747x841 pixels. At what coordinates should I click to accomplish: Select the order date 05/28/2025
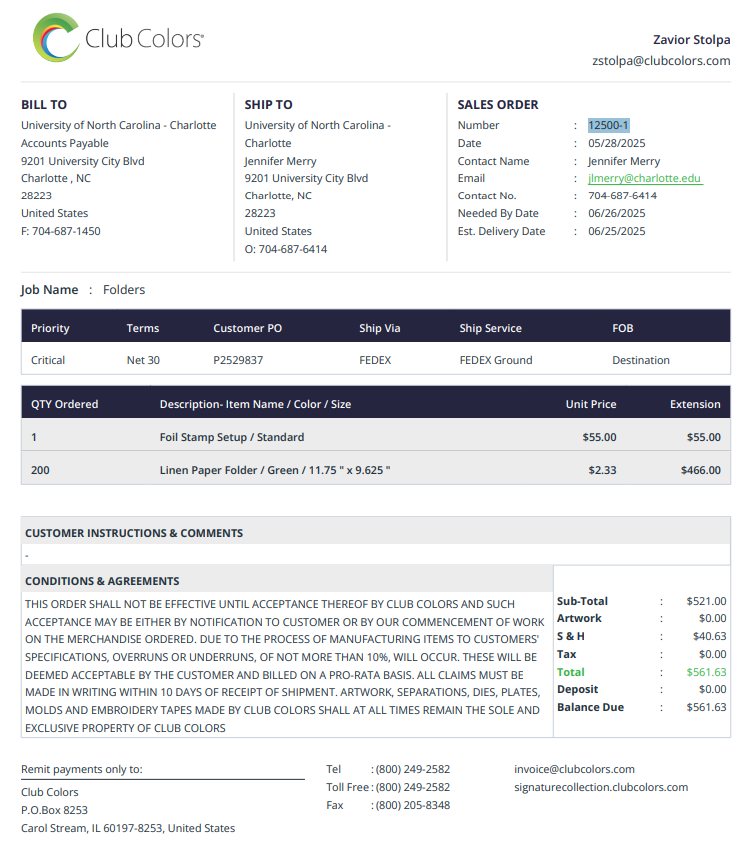617,143
